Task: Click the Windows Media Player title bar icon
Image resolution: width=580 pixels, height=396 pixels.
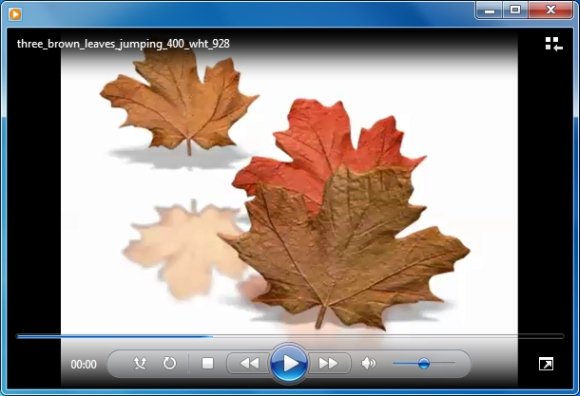Action: coord(15,14)
